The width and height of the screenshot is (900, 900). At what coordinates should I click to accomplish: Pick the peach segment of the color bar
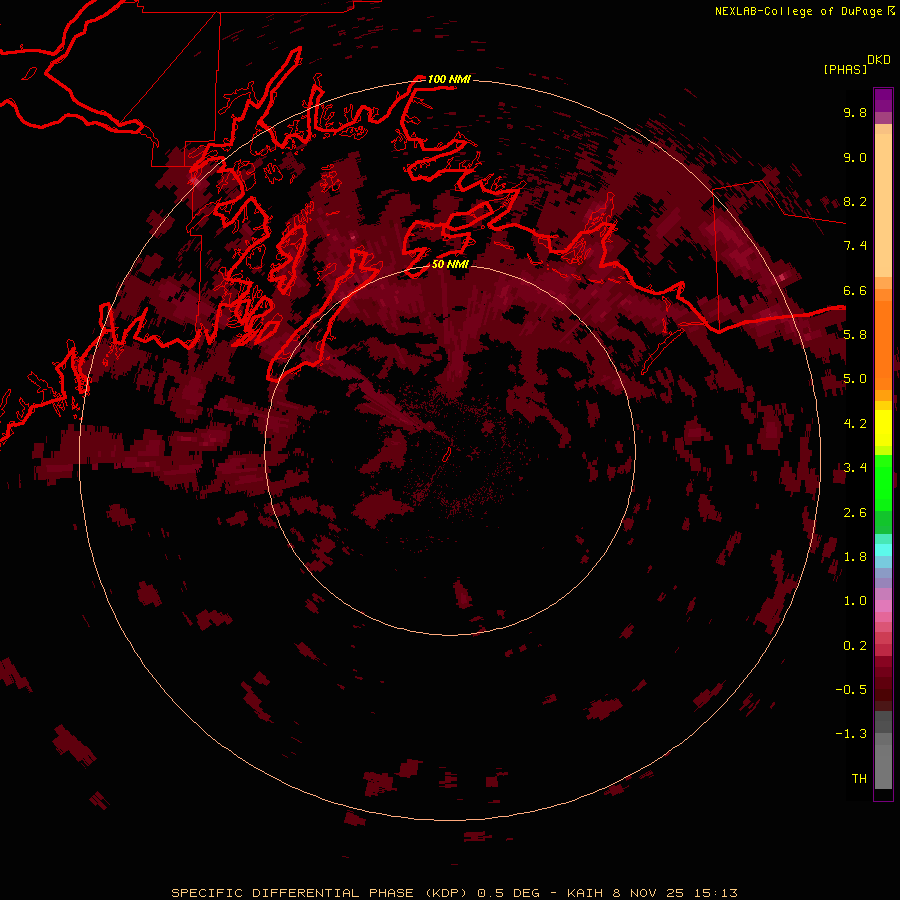point(883,205)
